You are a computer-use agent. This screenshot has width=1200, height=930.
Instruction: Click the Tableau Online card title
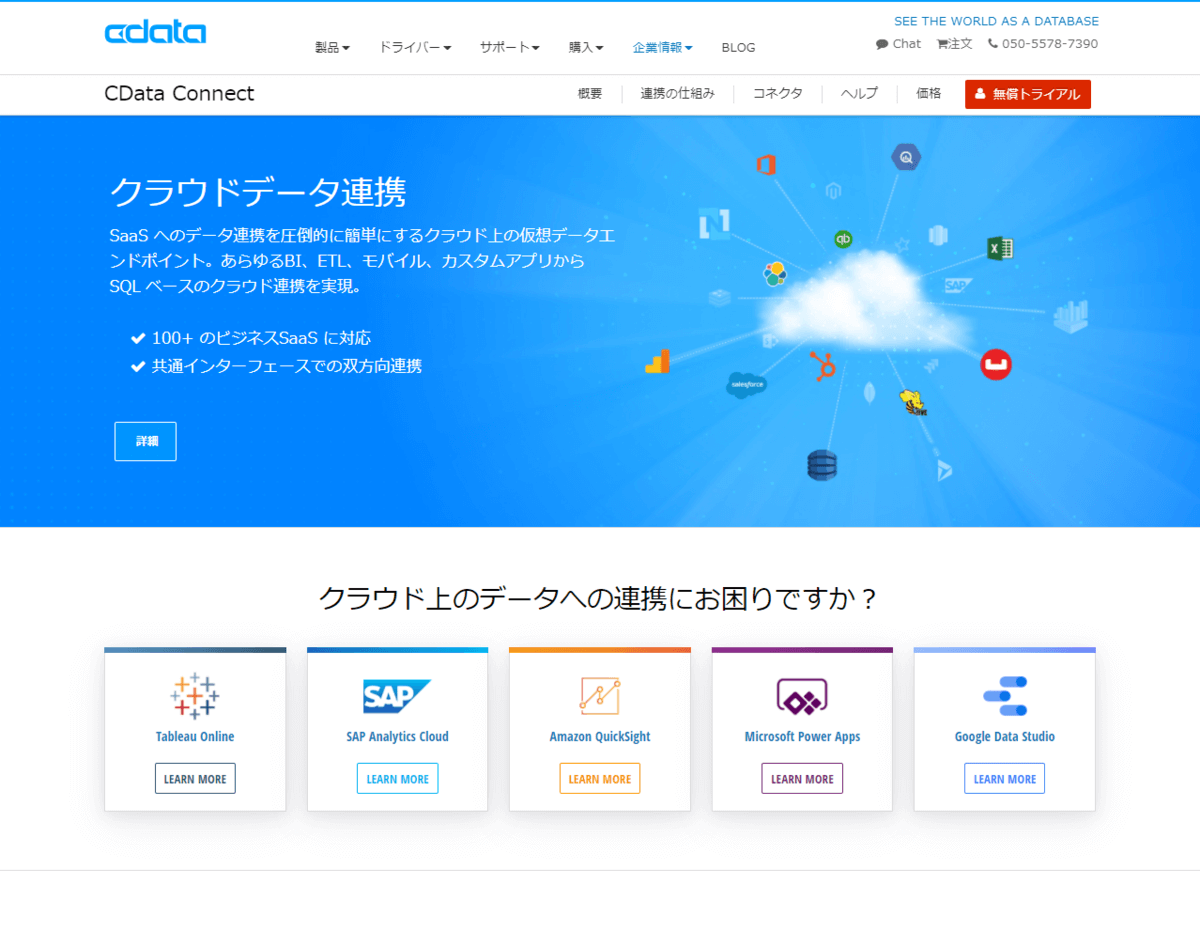point(195,737)
